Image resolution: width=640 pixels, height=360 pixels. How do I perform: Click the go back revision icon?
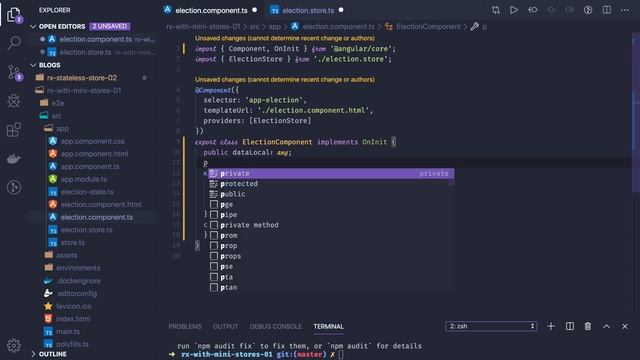pyautogui.click(x=533, y=10)
